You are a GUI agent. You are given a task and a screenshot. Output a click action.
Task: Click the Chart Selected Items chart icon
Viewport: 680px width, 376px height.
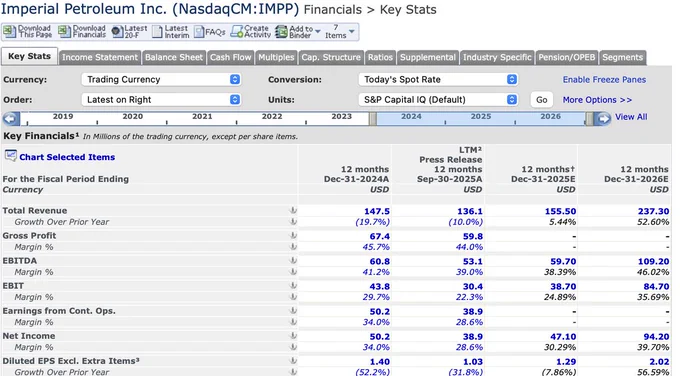[10, 156]
